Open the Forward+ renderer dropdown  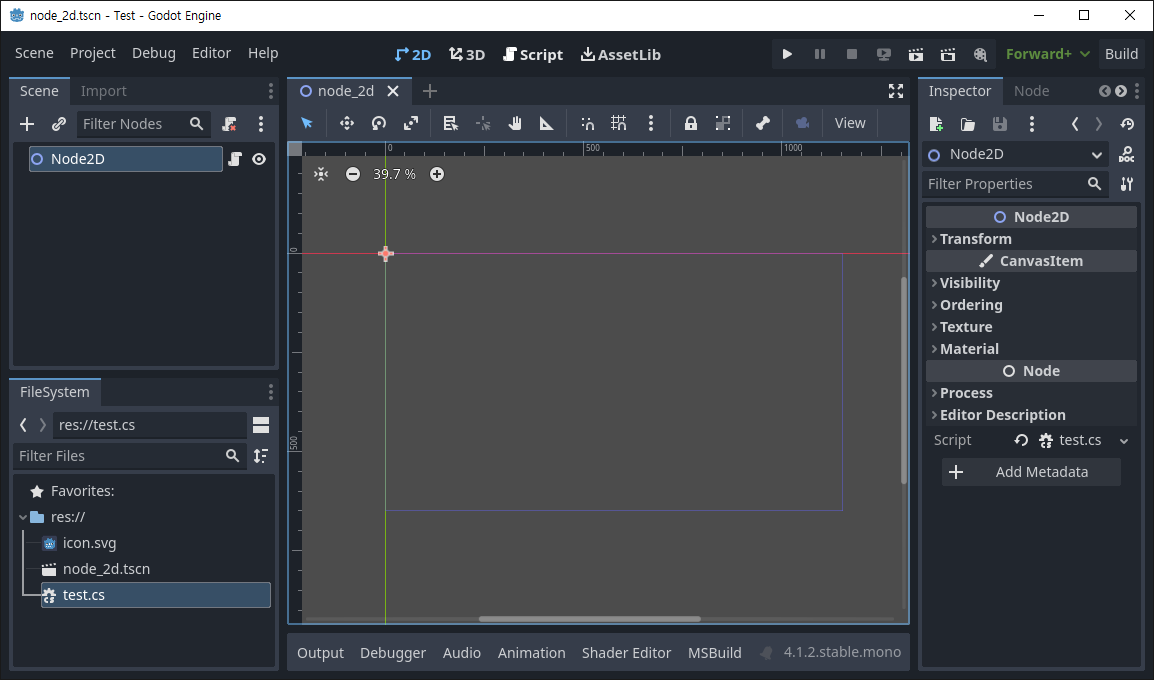[1047, 54]
